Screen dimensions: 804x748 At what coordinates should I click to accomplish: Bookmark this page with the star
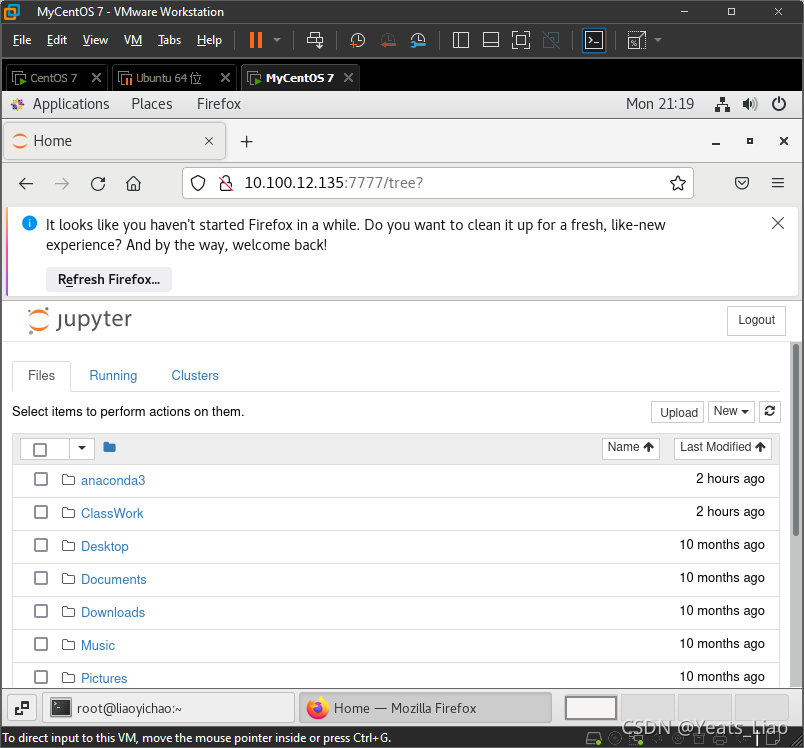point(678,183)
